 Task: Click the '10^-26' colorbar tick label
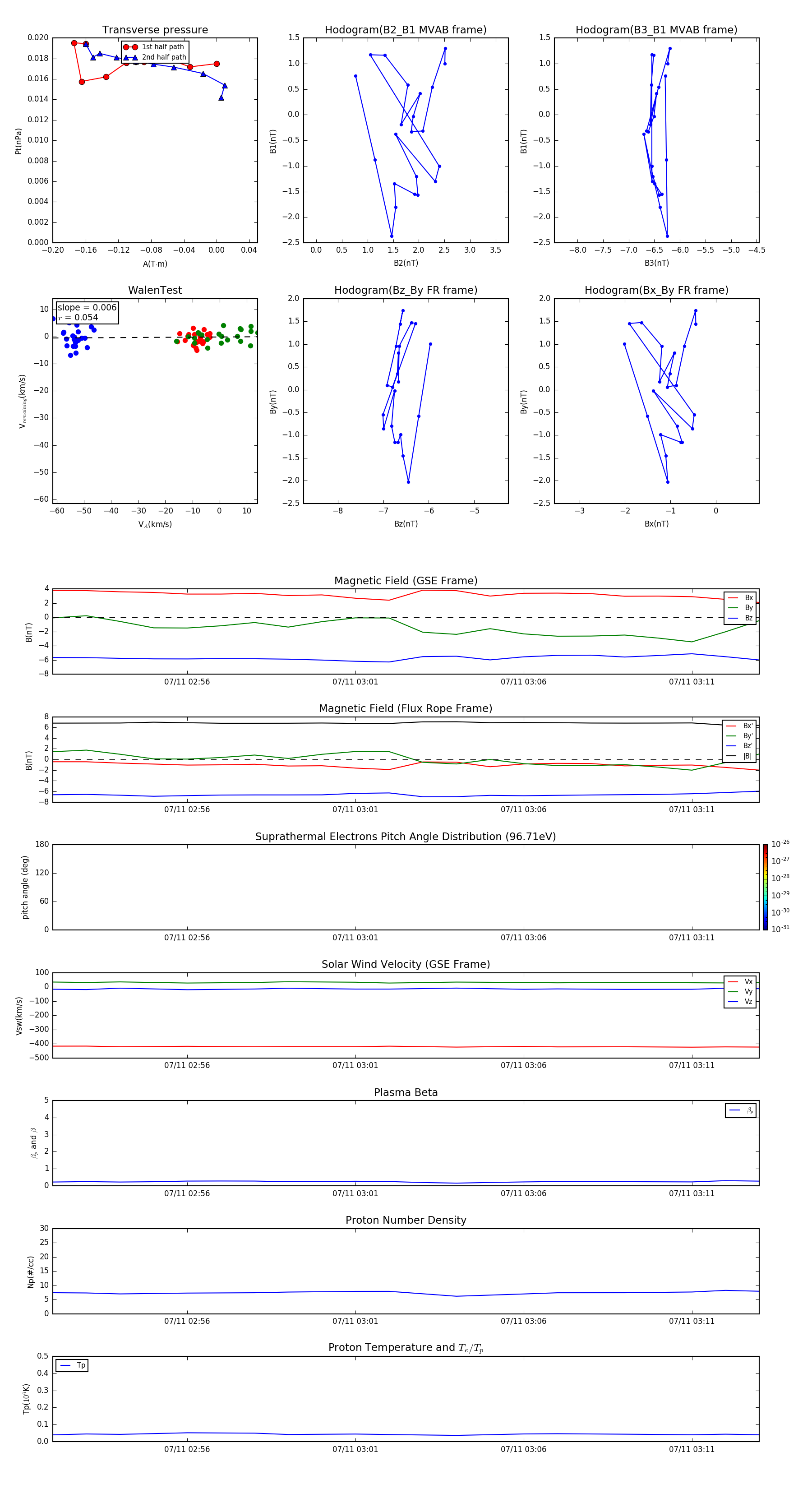pyautogui.click(x=780, y=844)
